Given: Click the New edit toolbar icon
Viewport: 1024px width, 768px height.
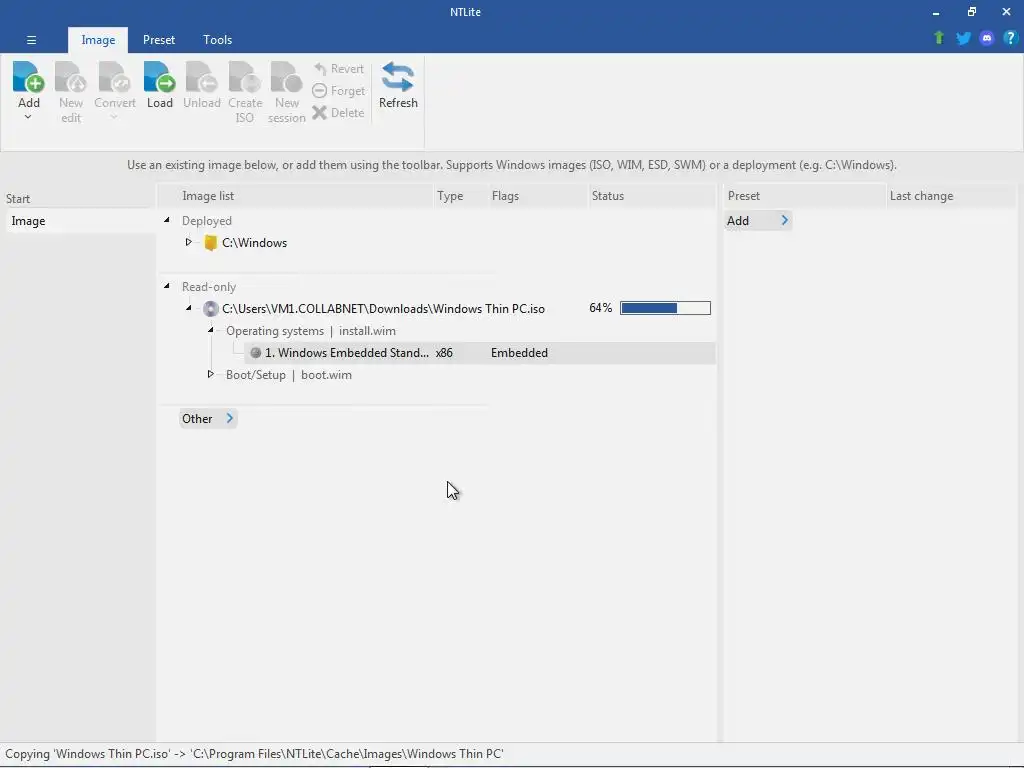Looking at the screenshot, I should 71,78.
